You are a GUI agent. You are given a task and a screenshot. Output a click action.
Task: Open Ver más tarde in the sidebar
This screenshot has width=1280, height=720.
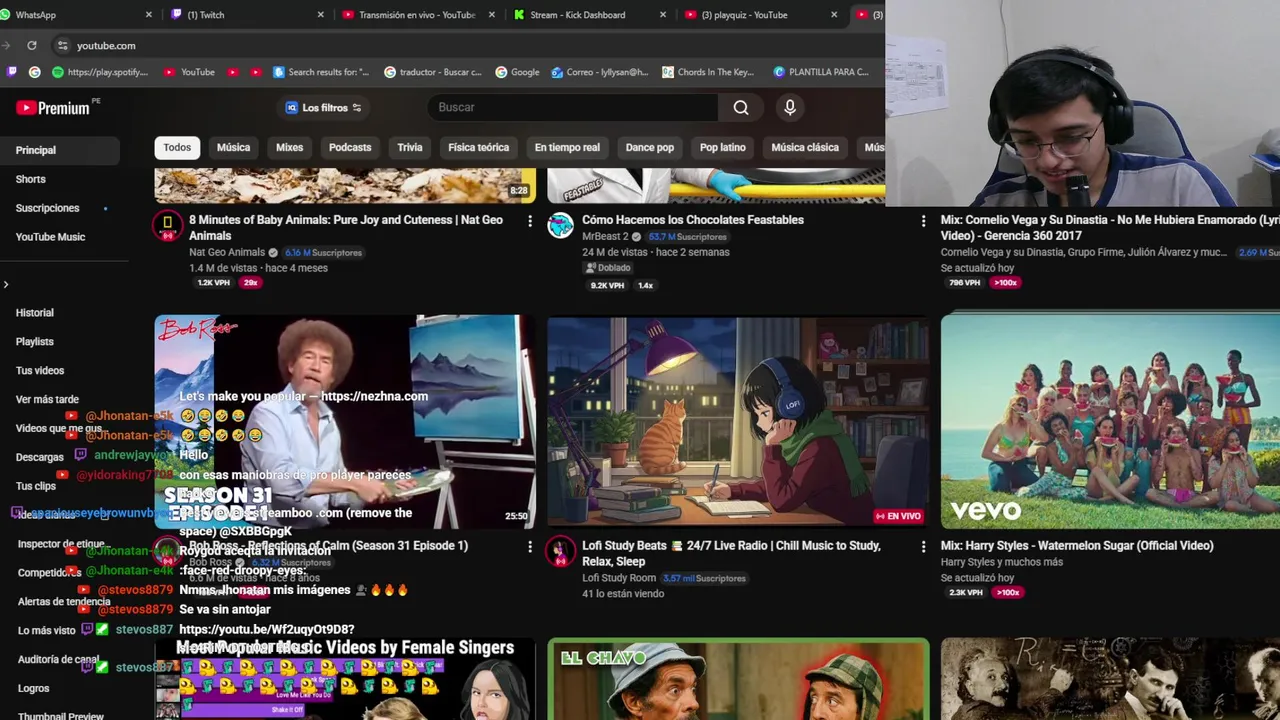[x=47, y=400]
